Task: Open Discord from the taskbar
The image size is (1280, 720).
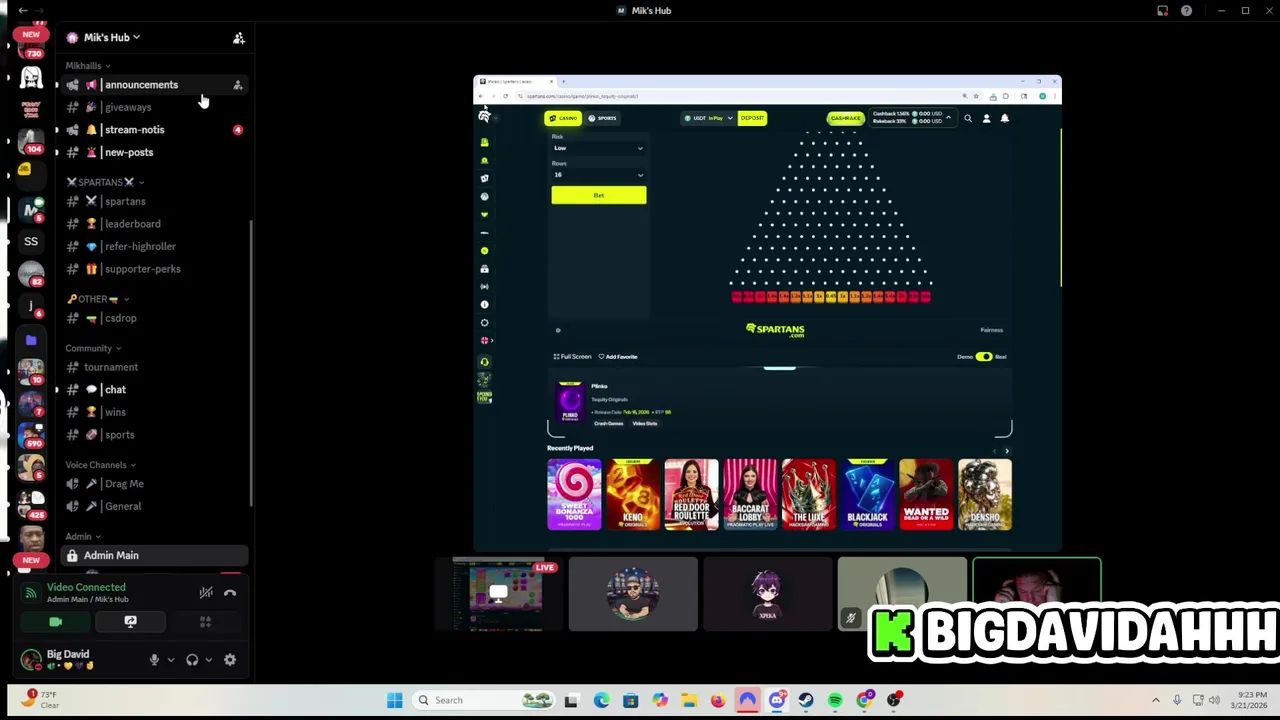Action: [x=777, y=700]
